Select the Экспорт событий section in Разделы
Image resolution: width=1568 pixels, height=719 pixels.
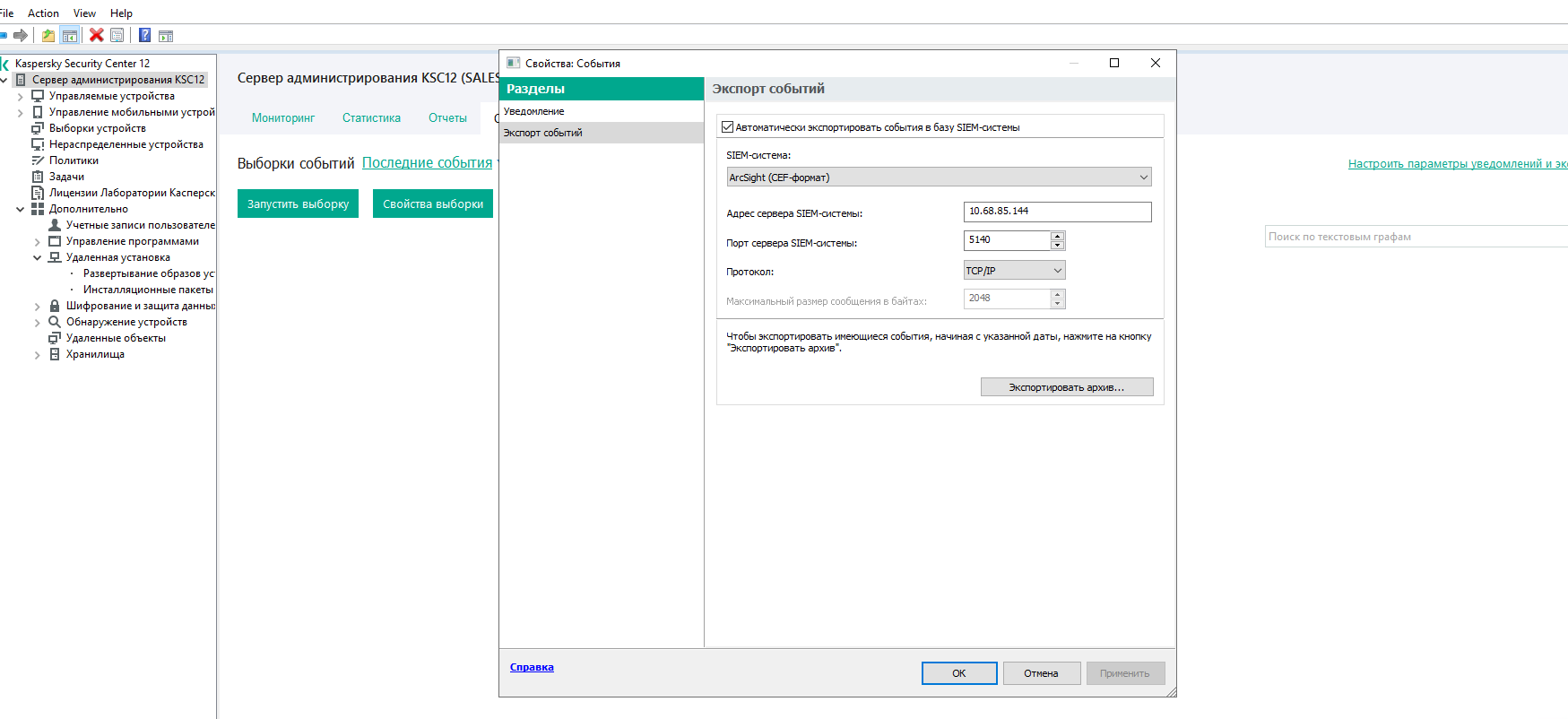coord(602,133)
